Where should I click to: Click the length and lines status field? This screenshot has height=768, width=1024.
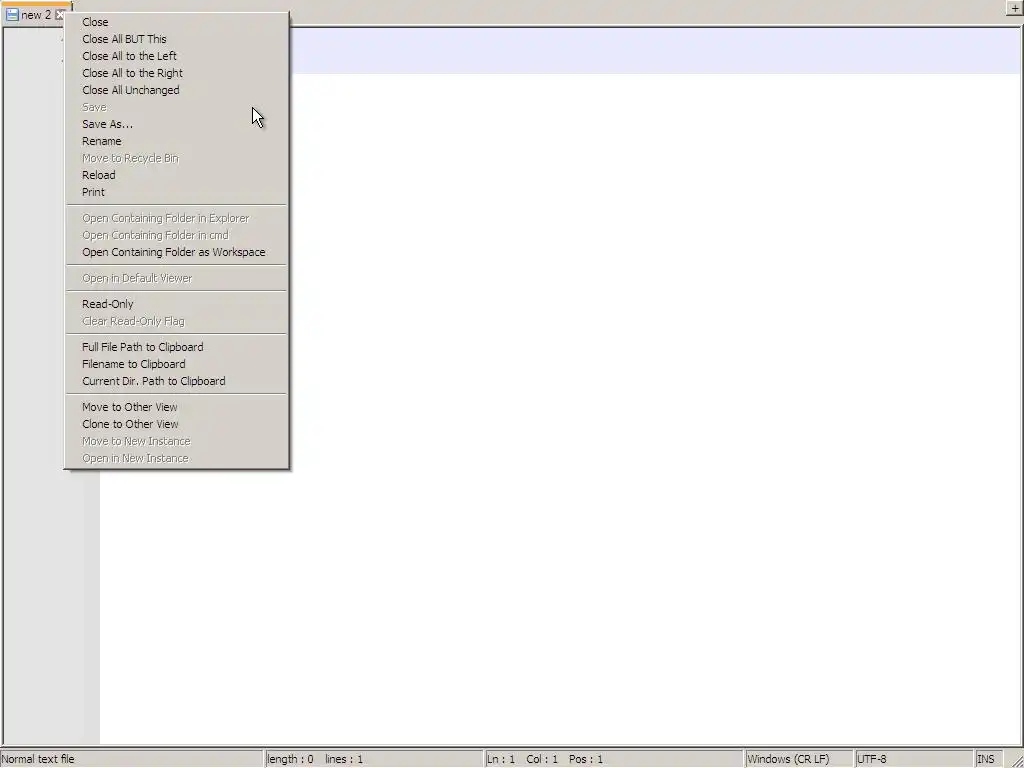pos(374,759)
